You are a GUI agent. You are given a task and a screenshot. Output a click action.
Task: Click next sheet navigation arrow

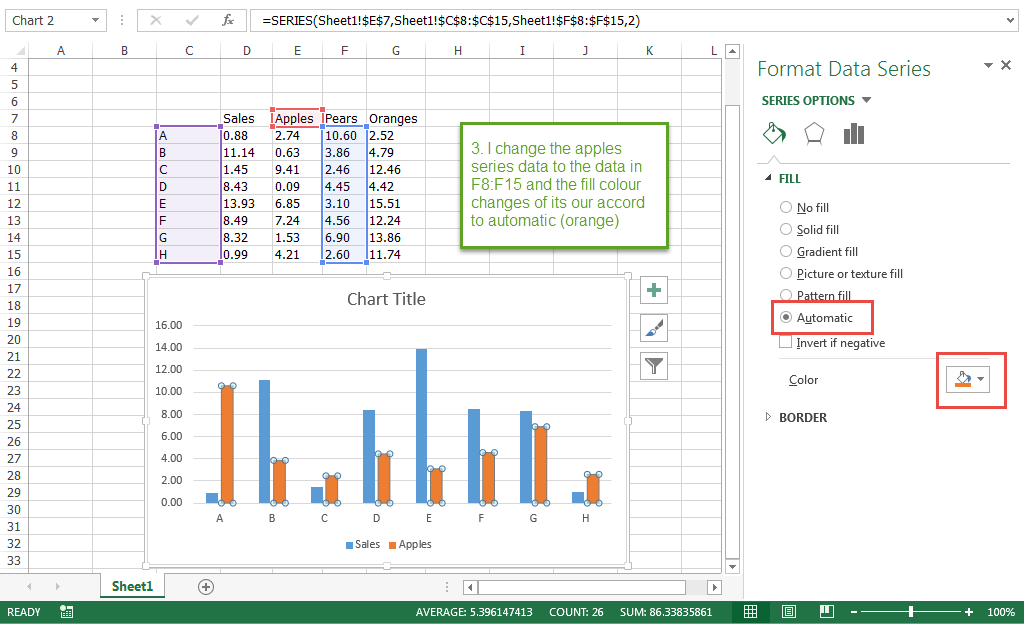[x=57, y=587]
